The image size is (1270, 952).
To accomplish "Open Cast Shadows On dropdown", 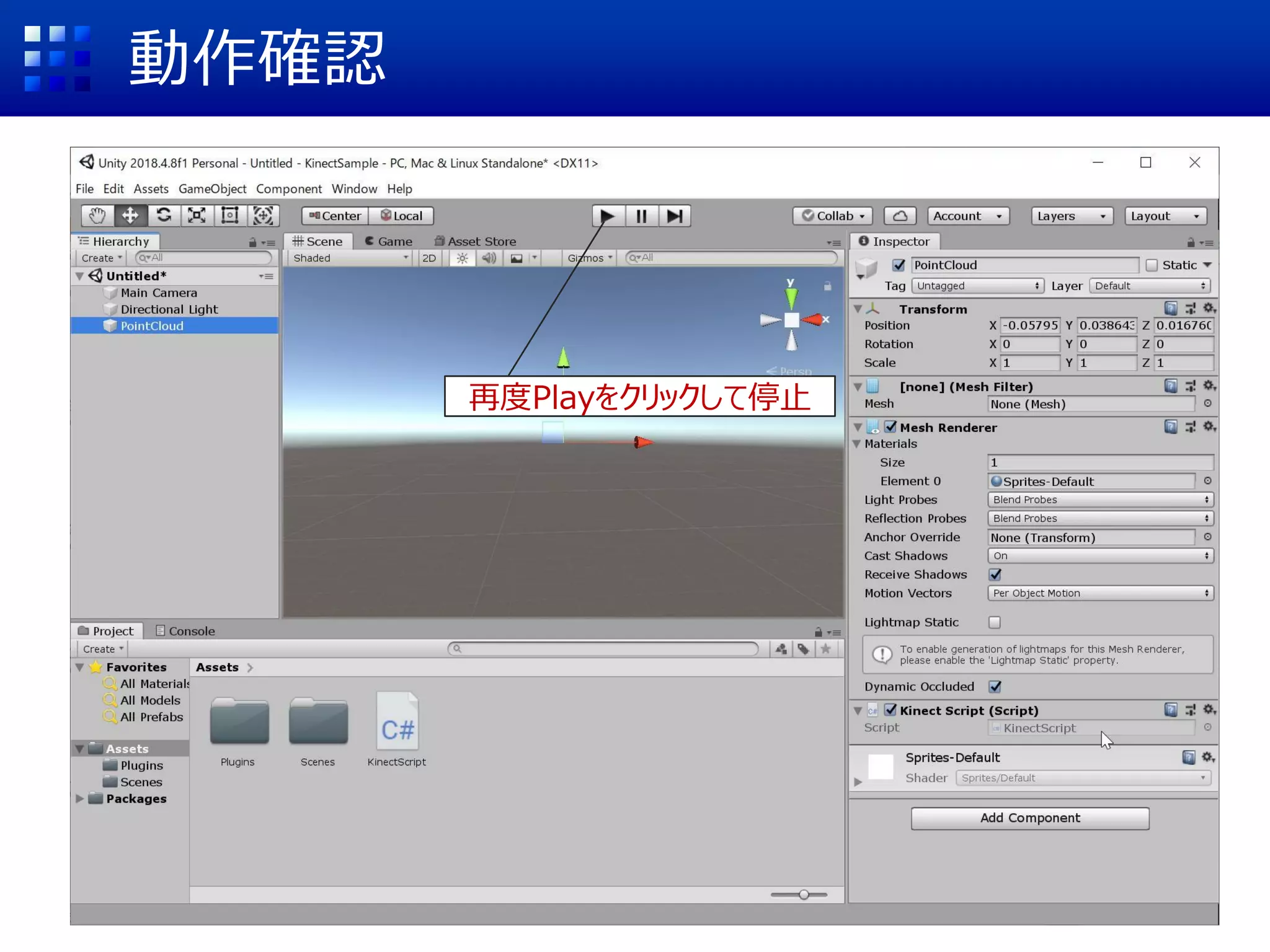I will [x=1100, y=556].
